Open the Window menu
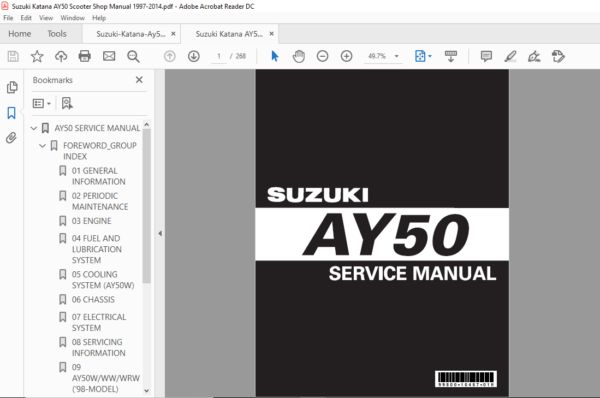This screenshot has width=600, height=398. coord(72,18)
